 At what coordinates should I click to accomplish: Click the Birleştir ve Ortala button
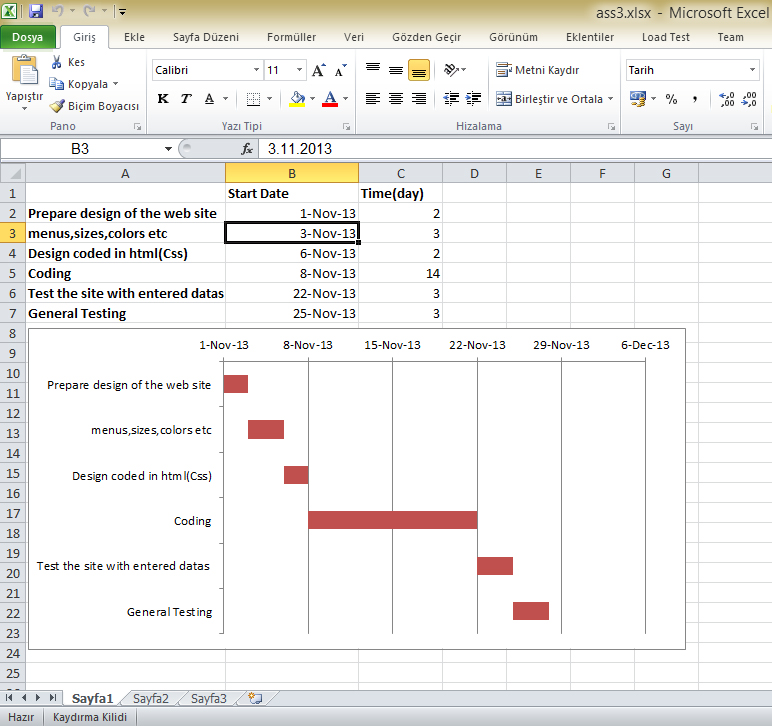click(548, 99)
